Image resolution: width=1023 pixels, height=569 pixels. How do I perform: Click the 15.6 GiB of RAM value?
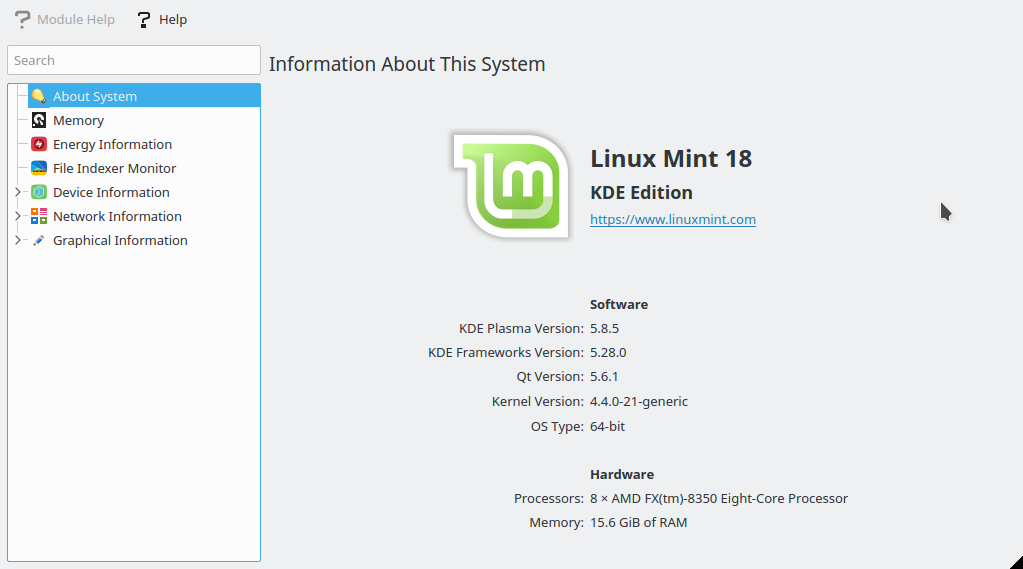[x=638, y=523]
